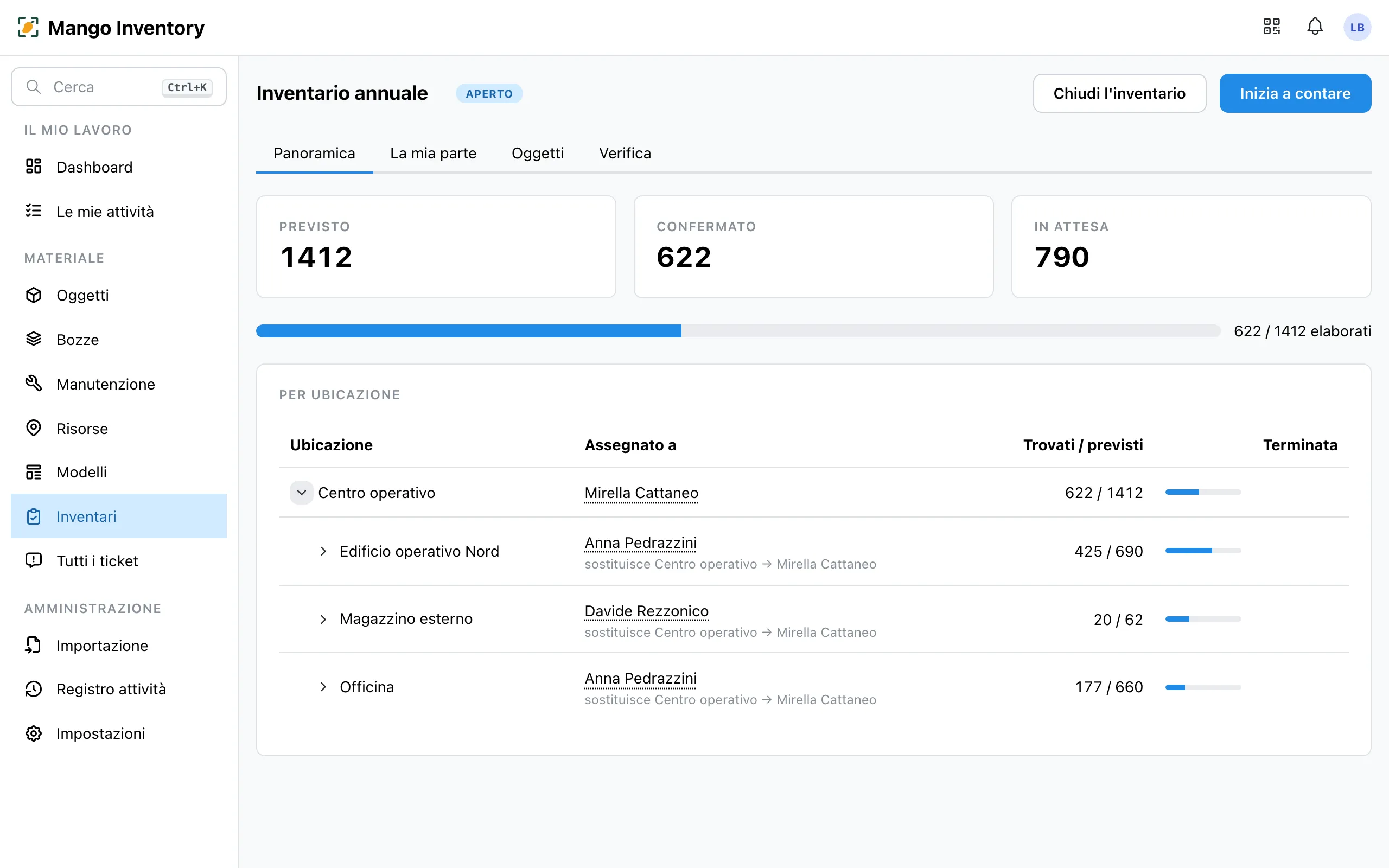
Task: Click the Inizia a contare button
Action: coord(1296,93)
